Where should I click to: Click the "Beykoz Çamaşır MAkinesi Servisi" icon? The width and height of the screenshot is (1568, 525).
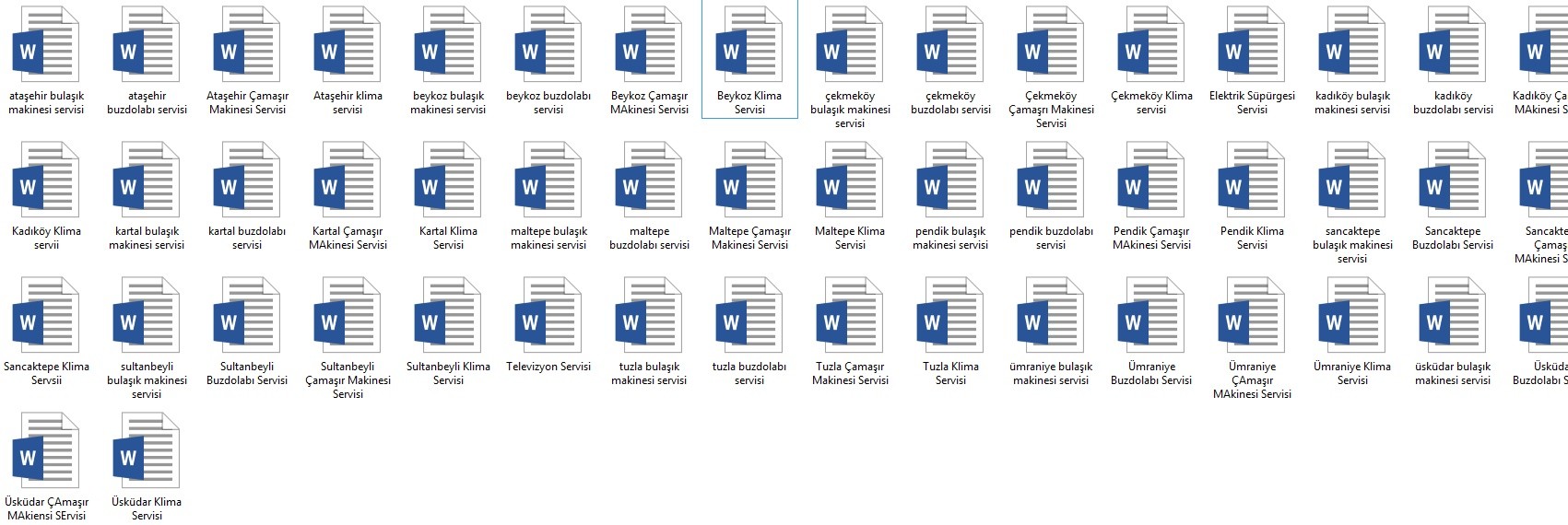point(648,44)
